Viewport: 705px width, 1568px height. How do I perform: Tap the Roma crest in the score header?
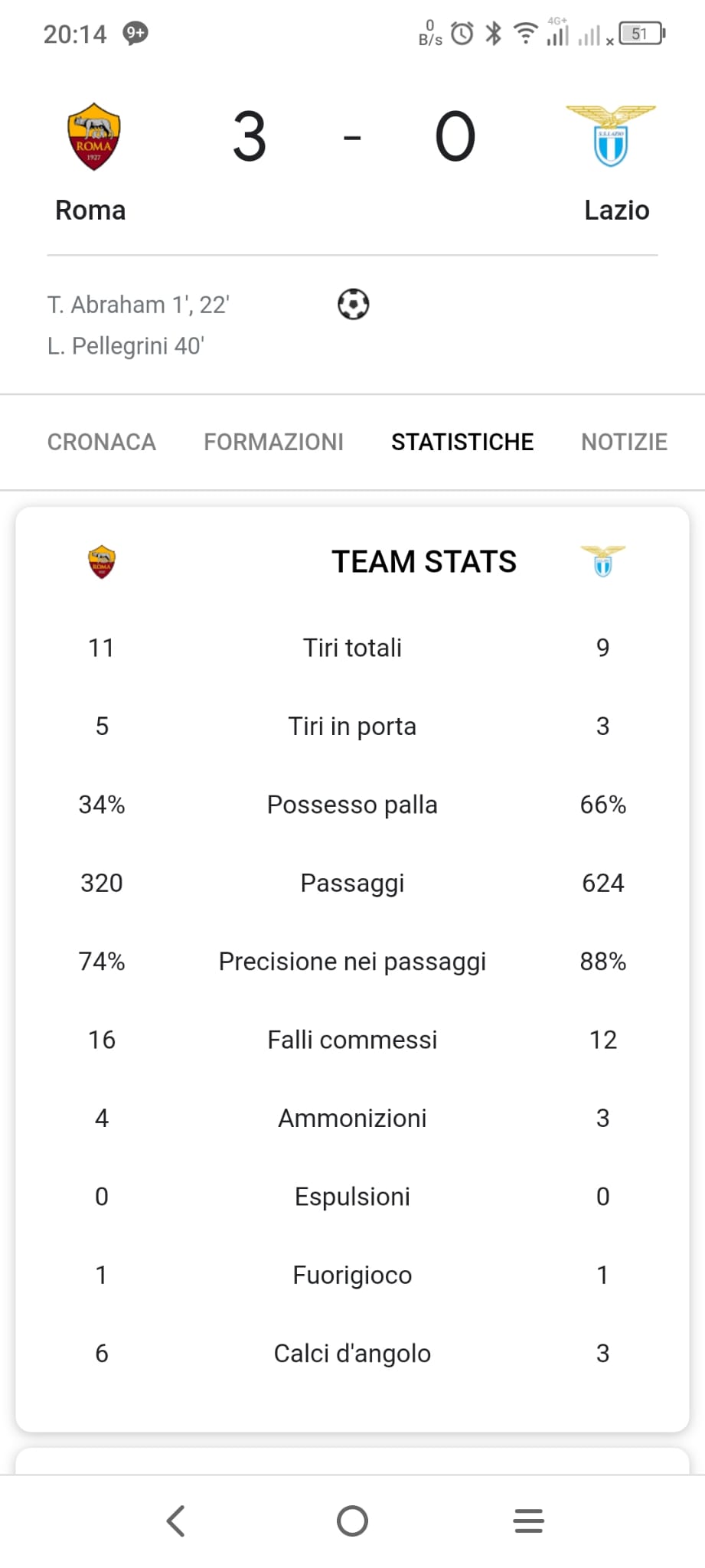[x=93, y=136]
